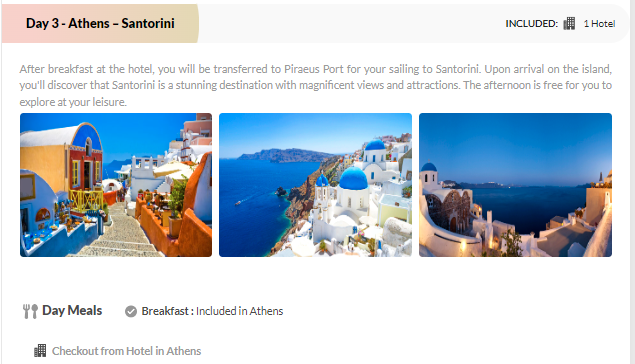
Task: Click the gray checkmark icon before Breakfast
Action: (x=131, y=311)
